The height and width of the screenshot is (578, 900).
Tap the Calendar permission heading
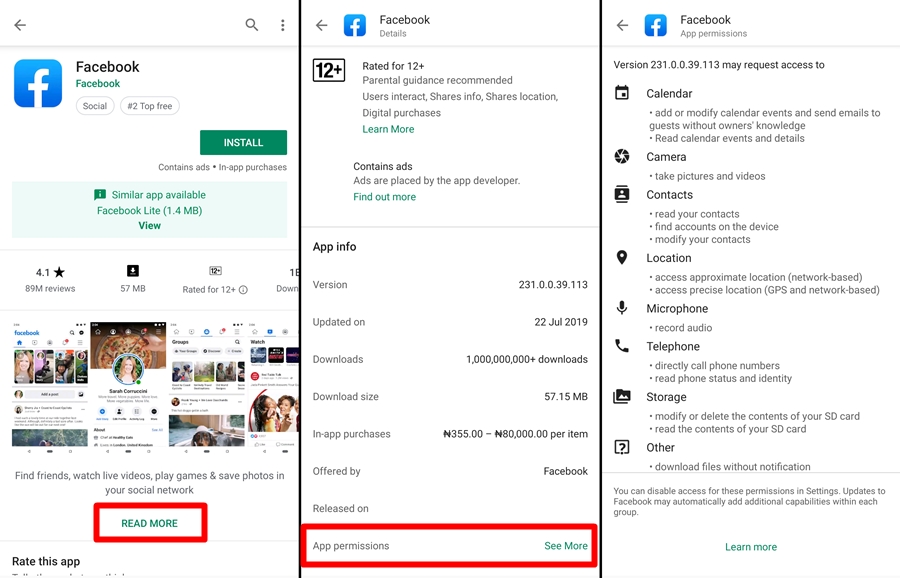coord(669,94)
